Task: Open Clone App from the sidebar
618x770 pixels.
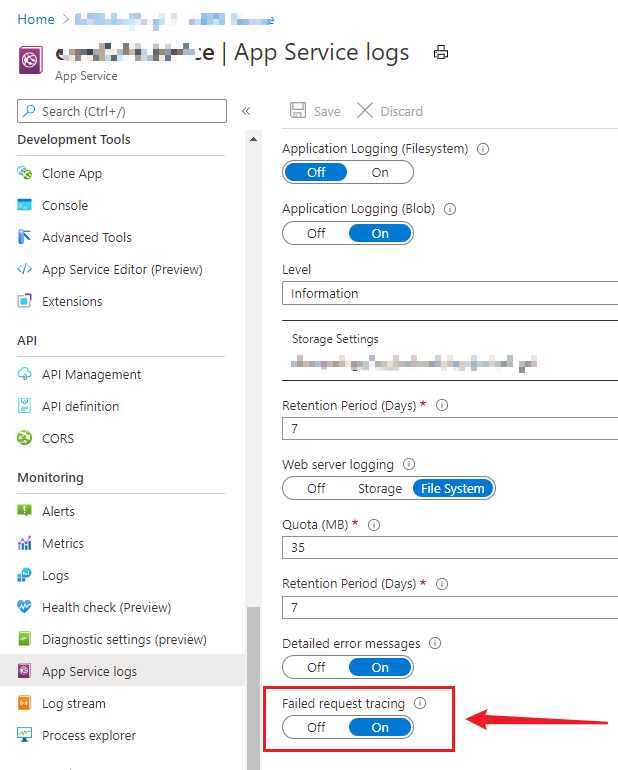Action: (x=72, y=173)
